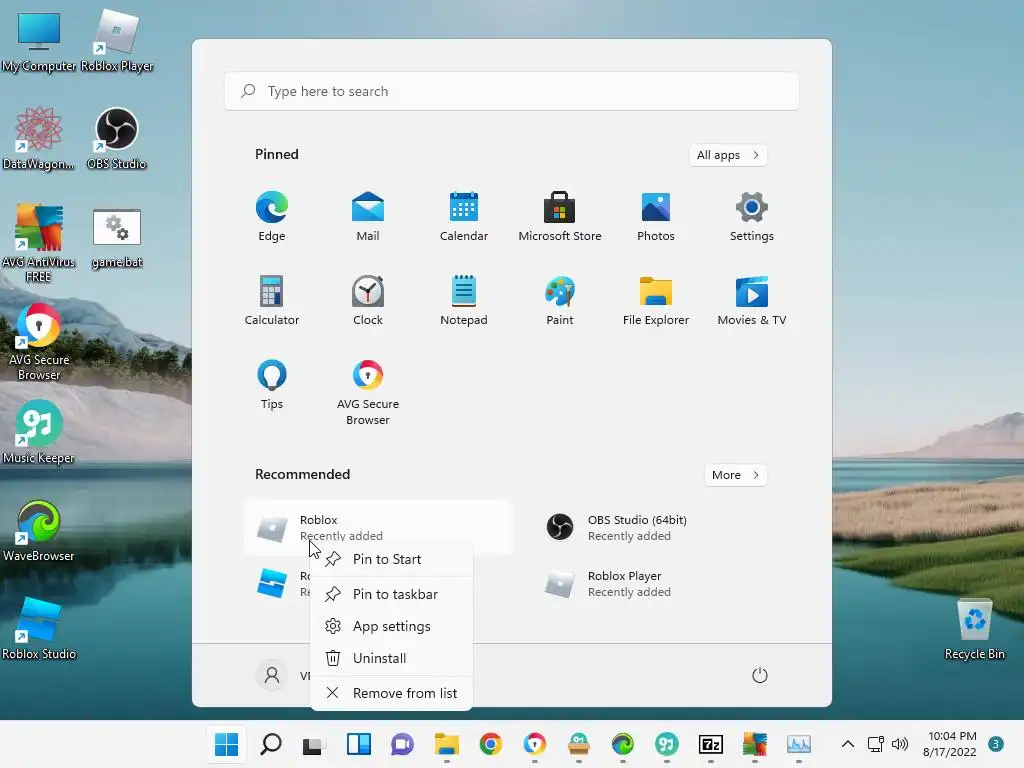The height and width of the screenshot is (768, 1024).
Task: Choose Pin to Start in context menu
Action: [391, 559]
